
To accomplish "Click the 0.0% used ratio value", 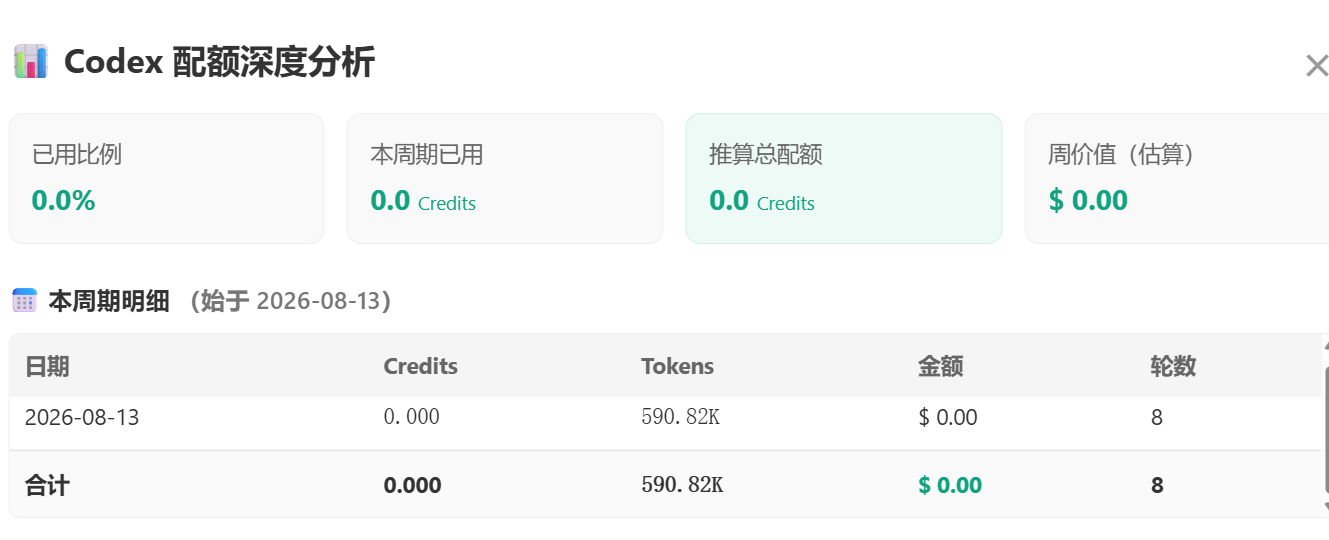I will [x=63, y=201].
